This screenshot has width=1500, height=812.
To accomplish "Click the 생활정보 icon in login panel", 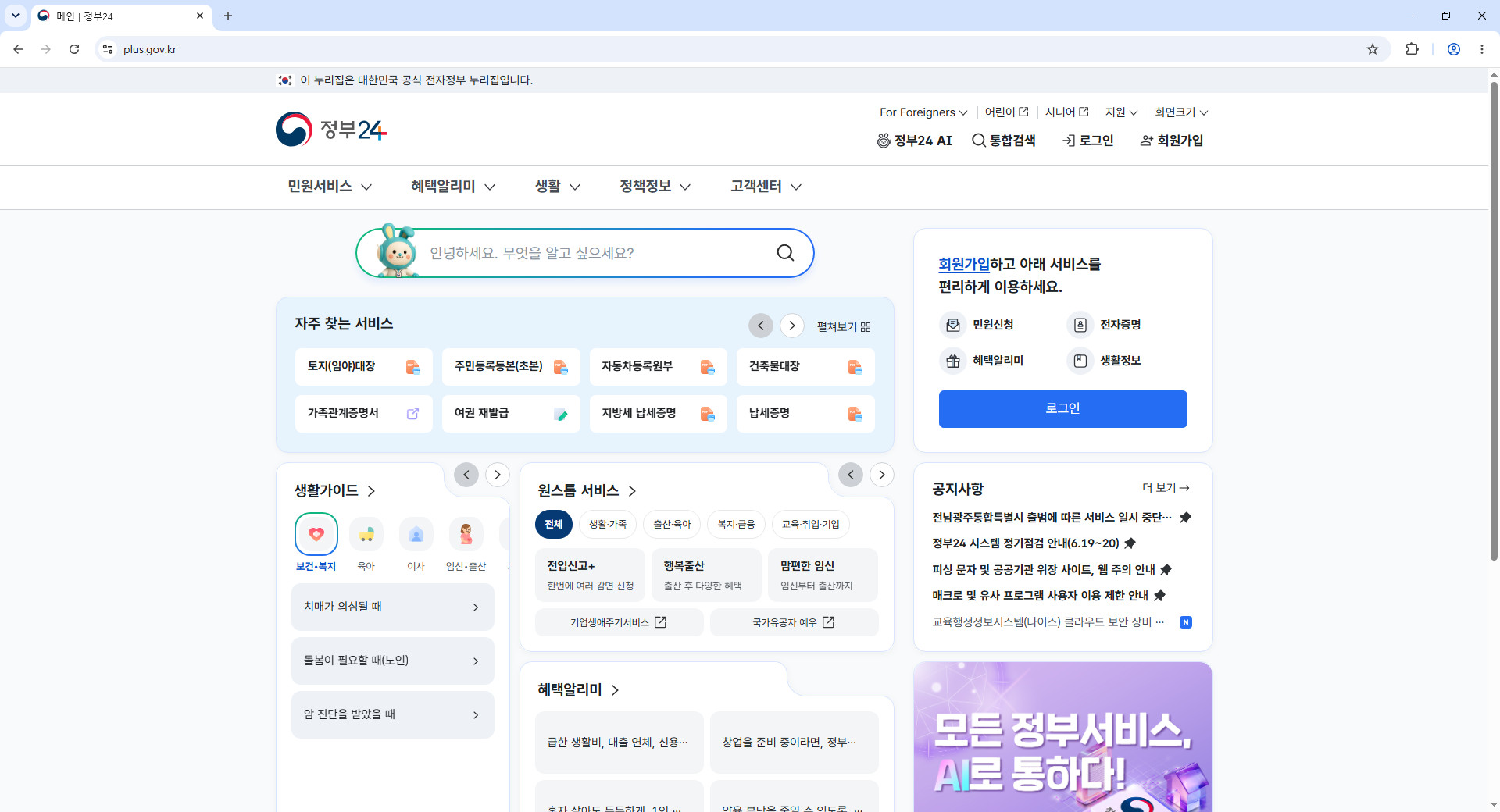I will click(1080, 361).
